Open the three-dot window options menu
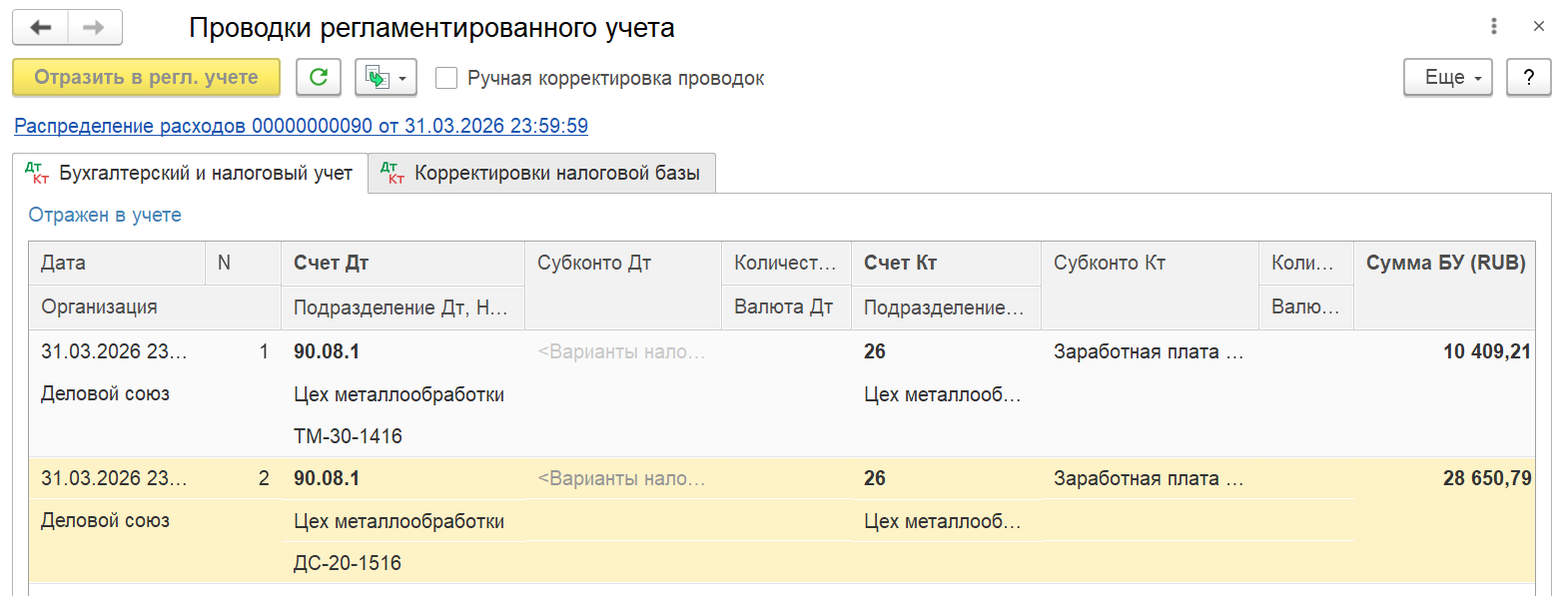The image size is (1568, 596). 1494,26
